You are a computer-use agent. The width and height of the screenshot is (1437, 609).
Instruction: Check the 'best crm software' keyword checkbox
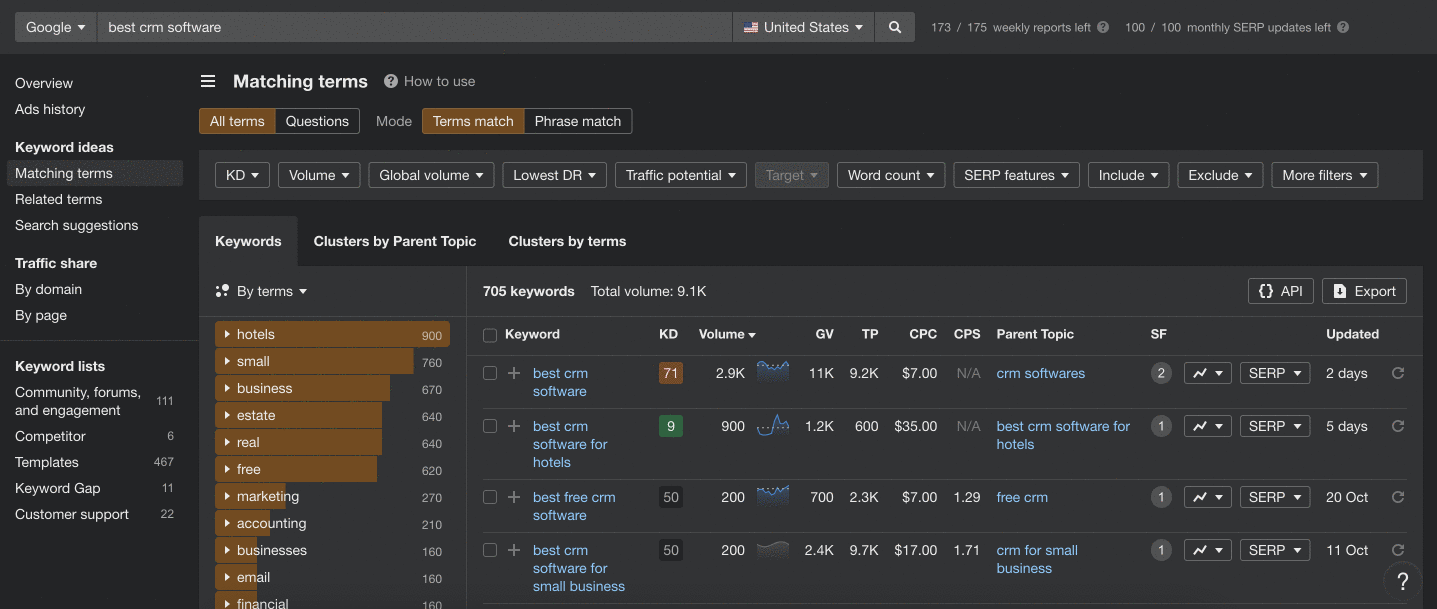coord(490,373)
